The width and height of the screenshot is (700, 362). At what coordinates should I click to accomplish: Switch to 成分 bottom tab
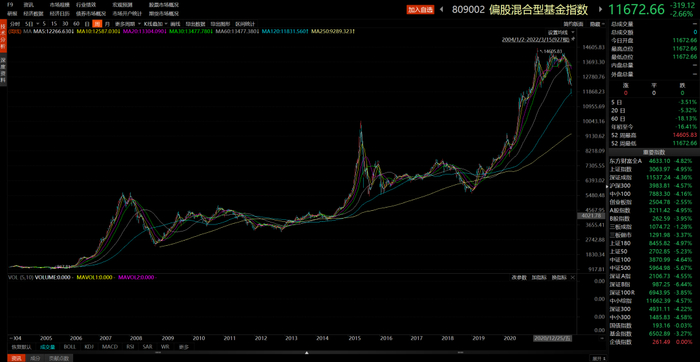(34, 358)
